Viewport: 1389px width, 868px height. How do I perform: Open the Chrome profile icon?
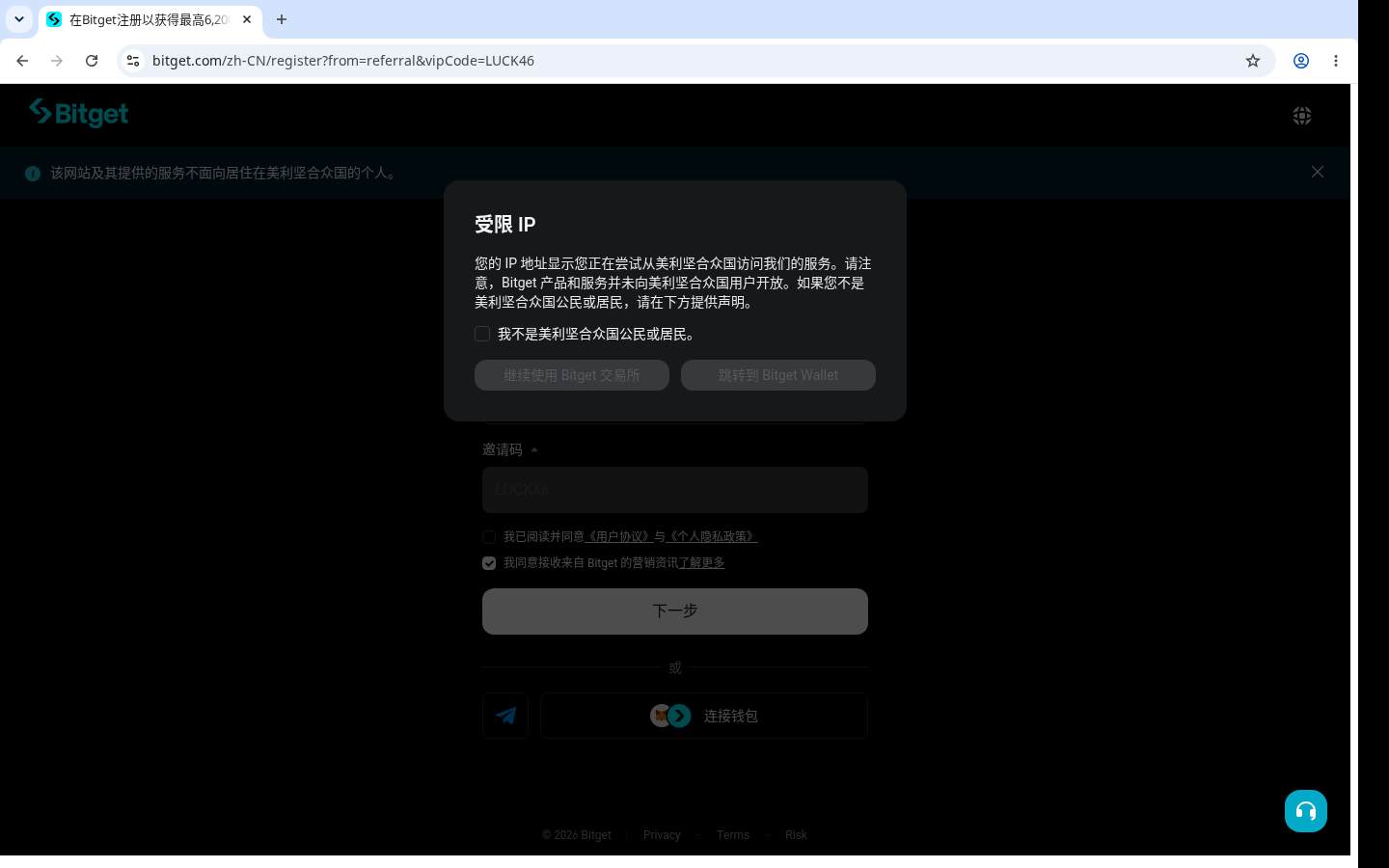point(1301,61)
